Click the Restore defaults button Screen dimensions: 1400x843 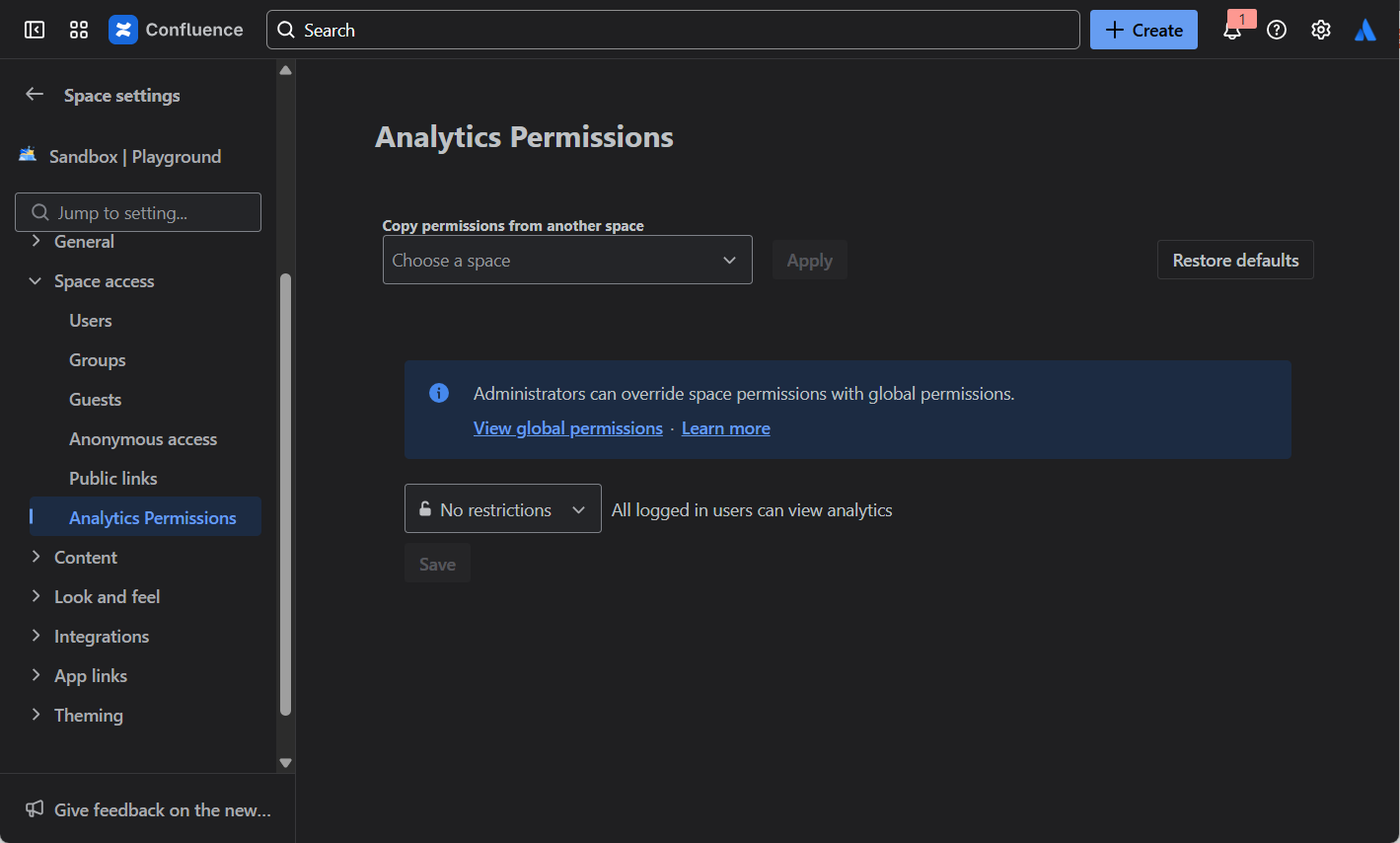[1235, 260]
